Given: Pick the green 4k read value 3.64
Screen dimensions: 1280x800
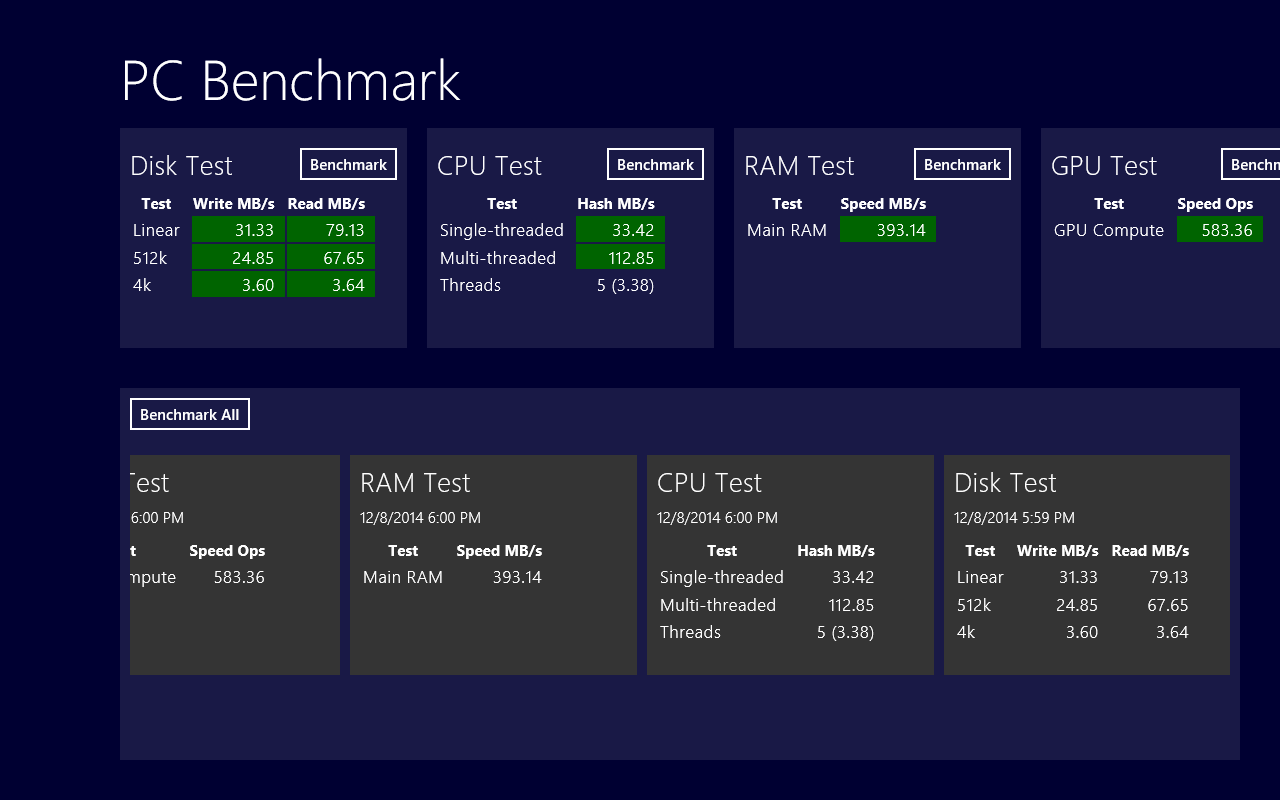Looking at the screenshot, I should click(x=331, y=285).
